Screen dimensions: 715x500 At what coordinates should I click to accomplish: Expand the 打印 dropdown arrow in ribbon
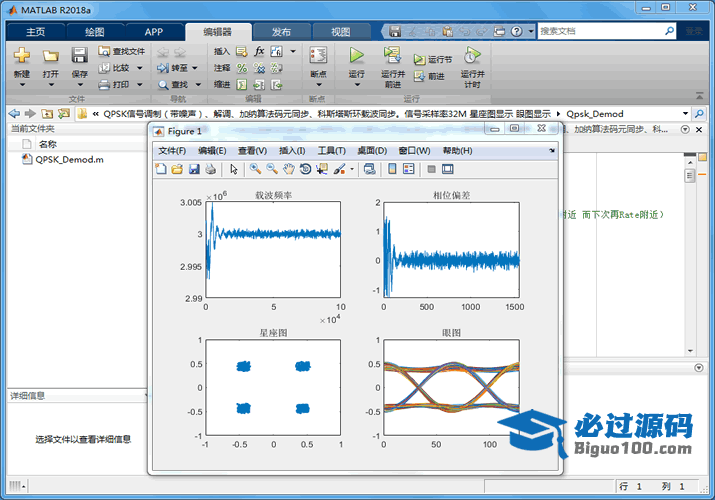[140, 84]
